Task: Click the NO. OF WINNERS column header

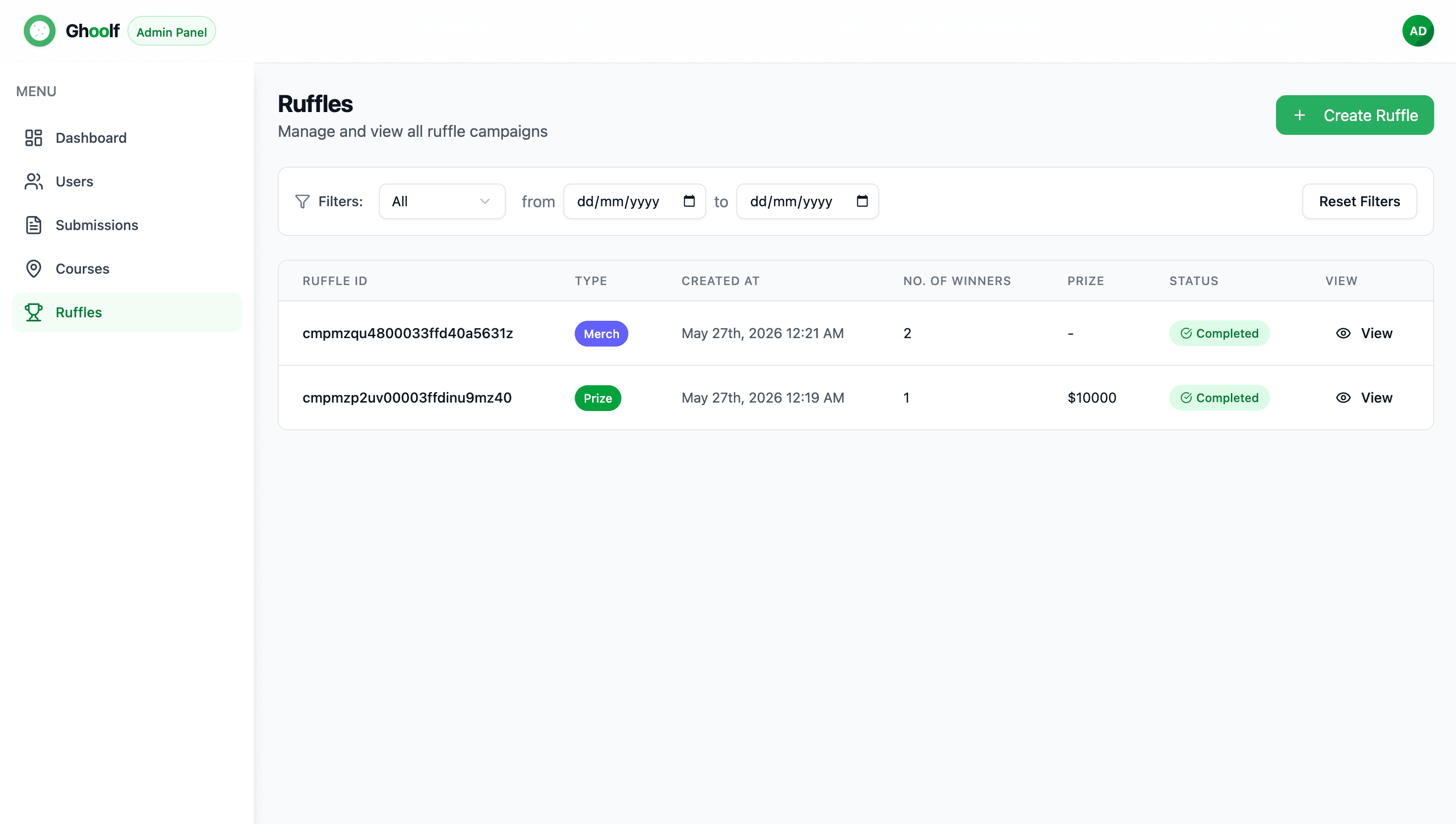Action: pyautogui.click(x=957, y=281)
